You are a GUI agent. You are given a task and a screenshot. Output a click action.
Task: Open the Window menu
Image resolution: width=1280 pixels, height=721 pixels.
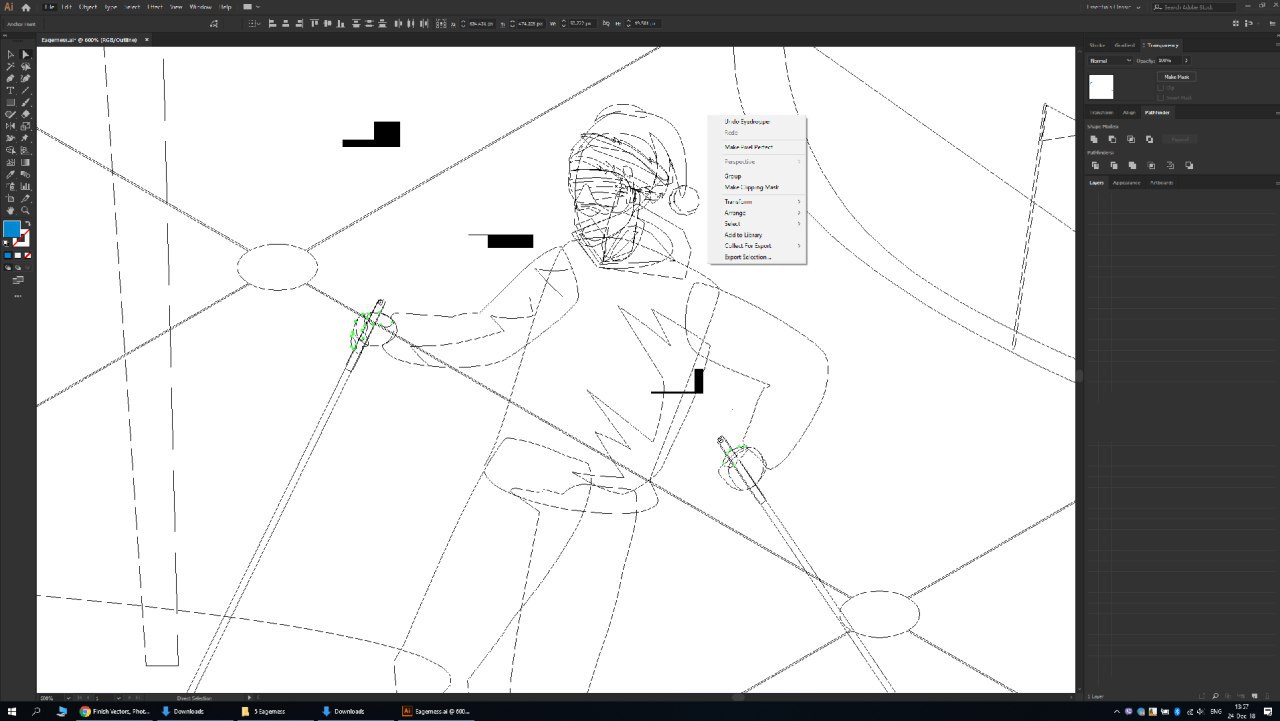(x=200, y=7)
